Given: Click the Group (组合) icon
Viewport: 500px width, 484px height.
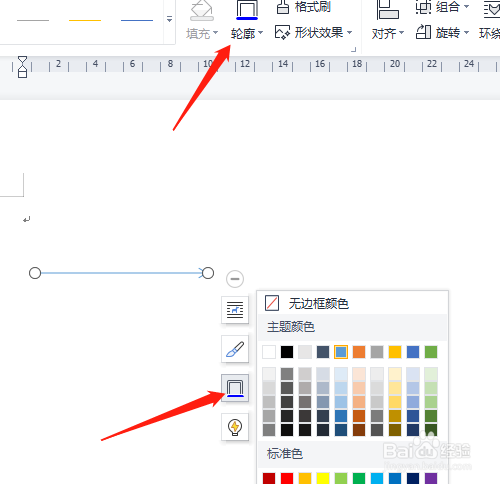Looking at the screenshot, I should coord(423,7).
